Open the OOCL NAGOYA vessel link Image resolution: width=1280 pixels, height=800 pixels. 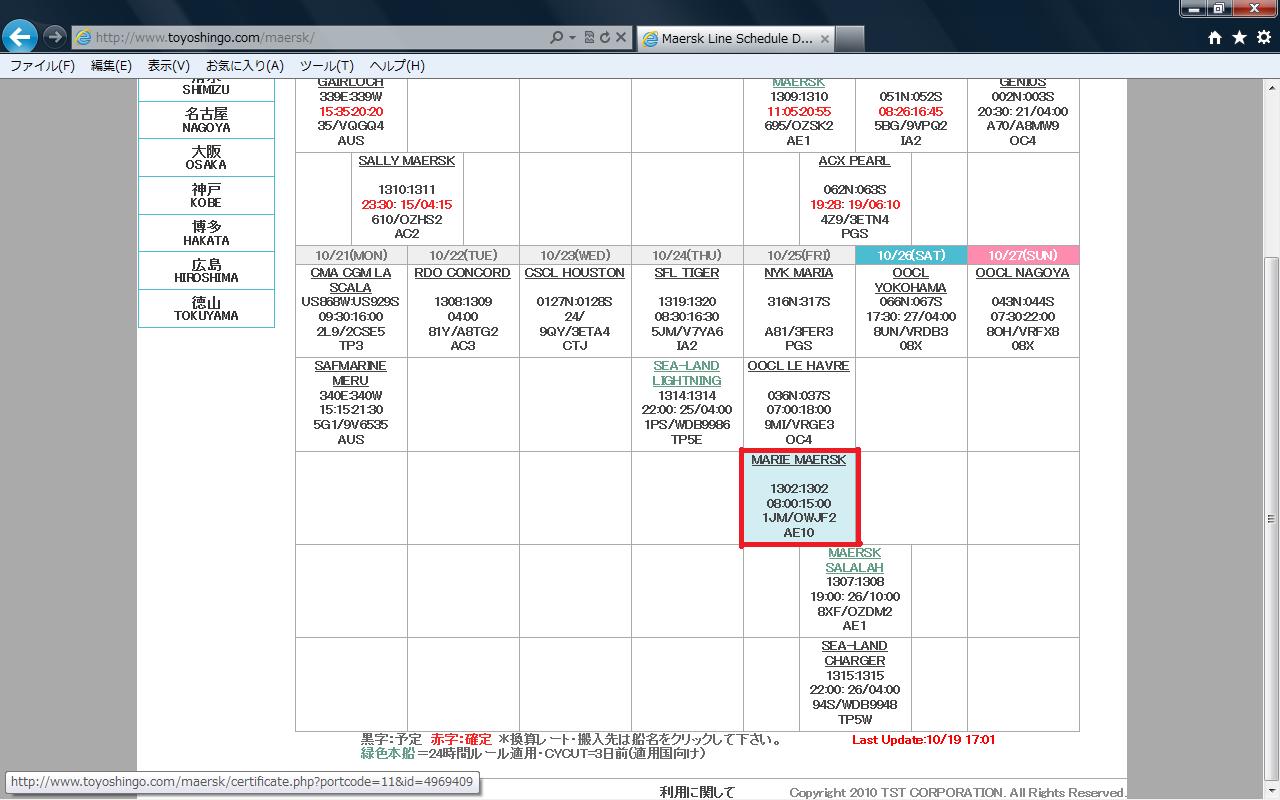coord(1023,273)
